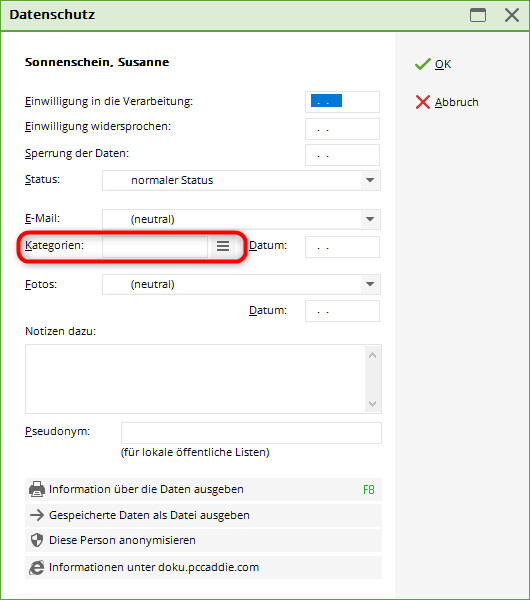Click the red X Abbruch icon
530x600 pixels.
(423, 102)
